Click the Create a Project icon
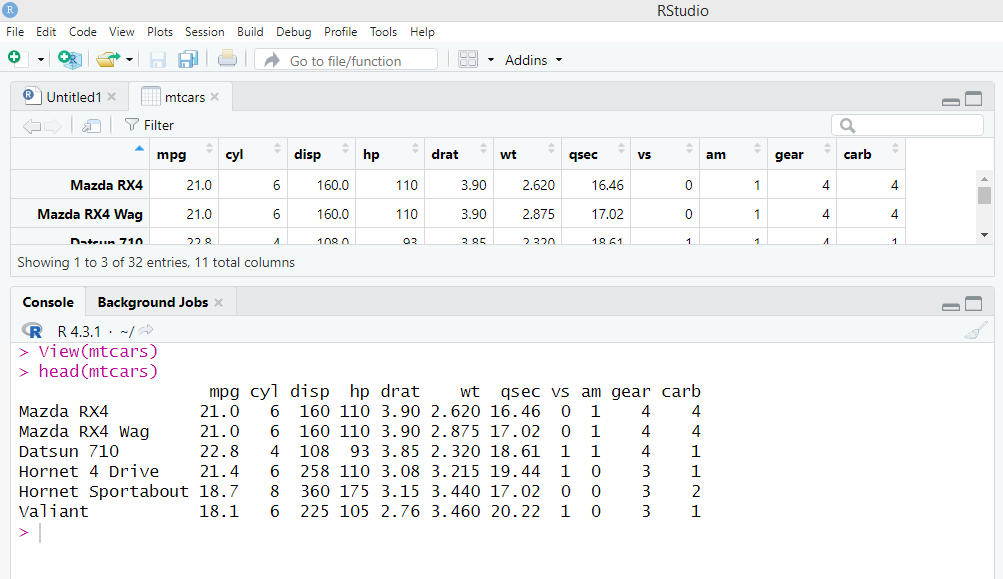Image resolution: width=1003 pixels, height=579 pixels. click(x=69, y=60)
